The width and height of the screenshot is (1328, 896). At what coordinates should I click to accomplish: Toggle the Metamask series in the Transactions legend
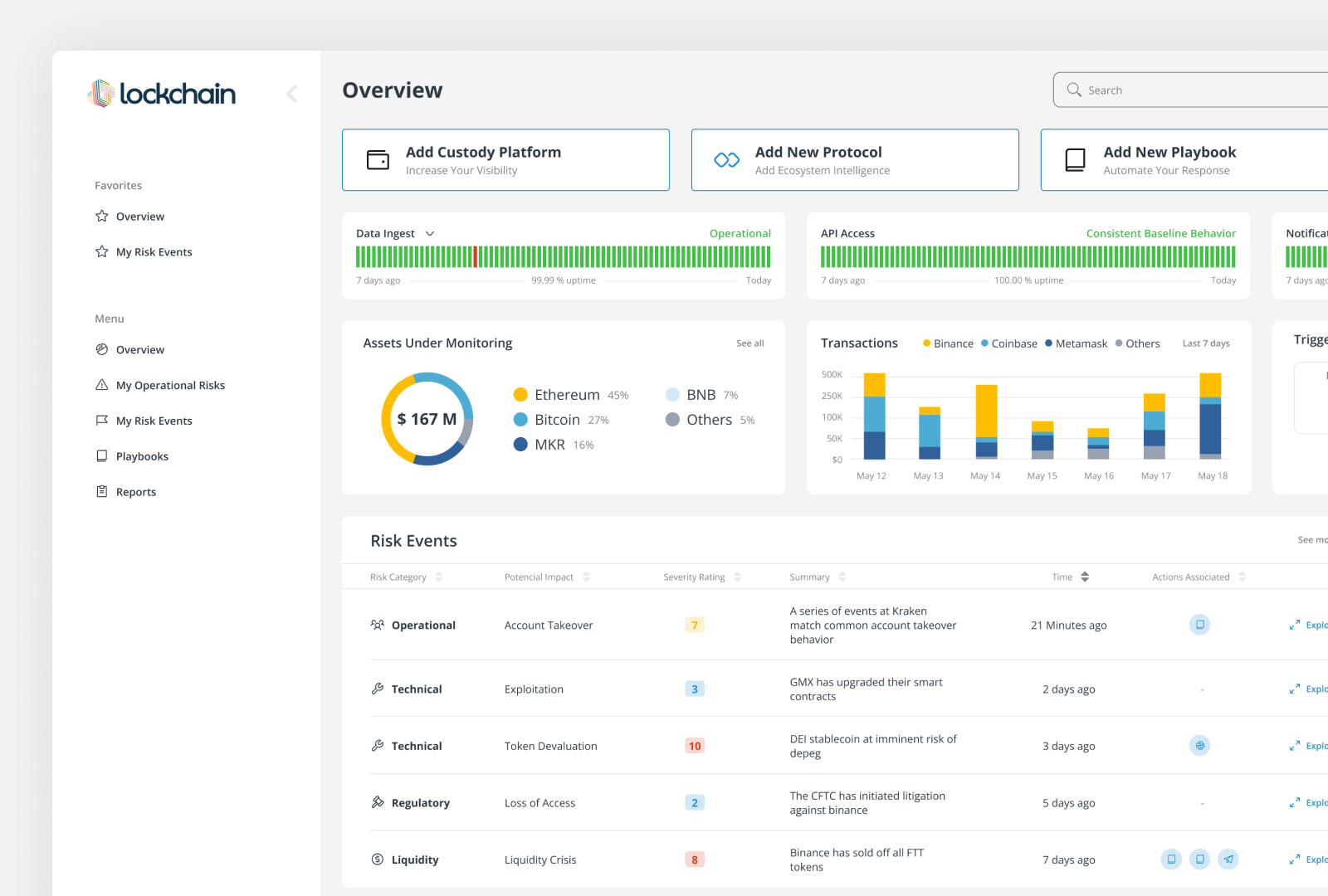pos(1076,343)
